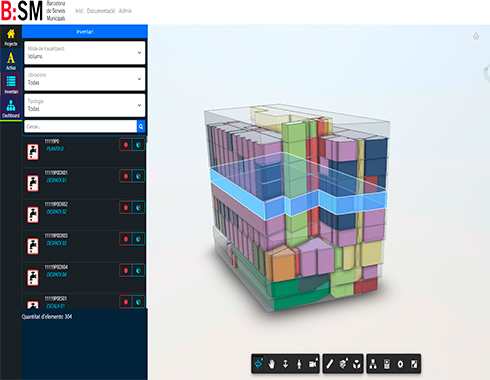This screenshot has width=490, height=380.
Task: Click red dot button on PLANTA 0 row
Action: tap(126, 145)
